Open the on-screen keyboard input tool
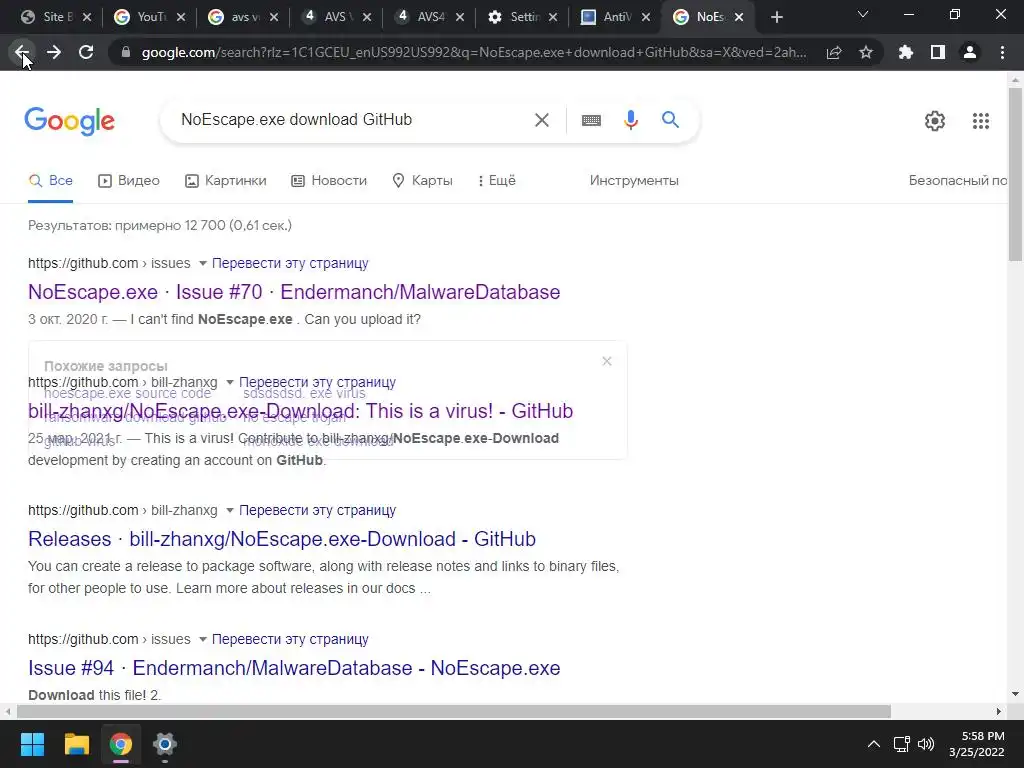This screenshot has height=768, width=1024. click(x=591, y=120)
